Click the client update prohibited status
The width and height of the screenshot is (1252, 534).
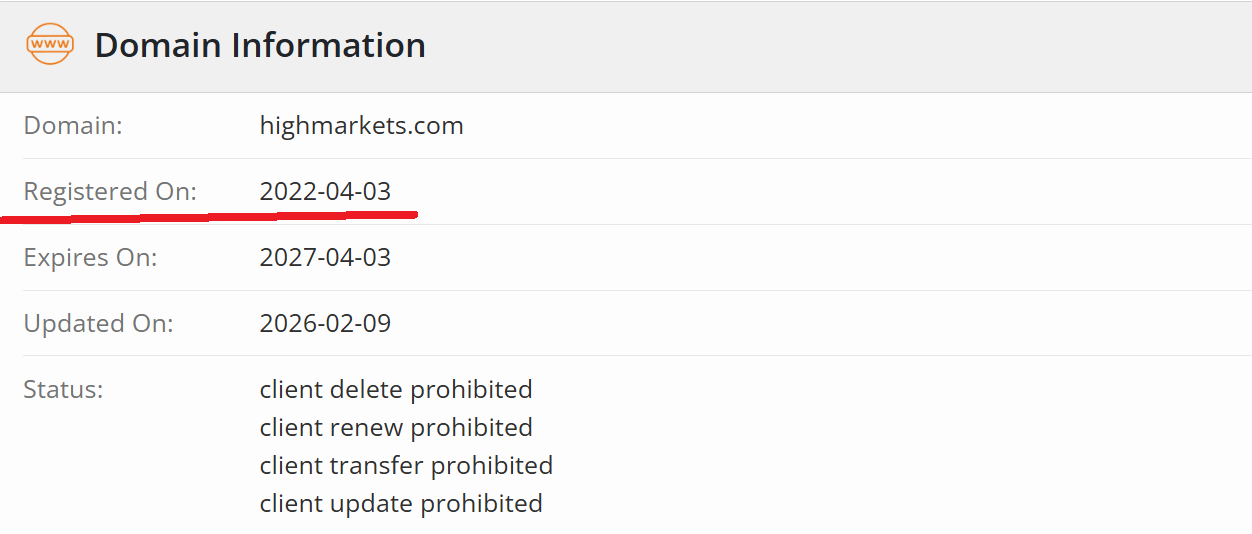click(x=401, y=503)
